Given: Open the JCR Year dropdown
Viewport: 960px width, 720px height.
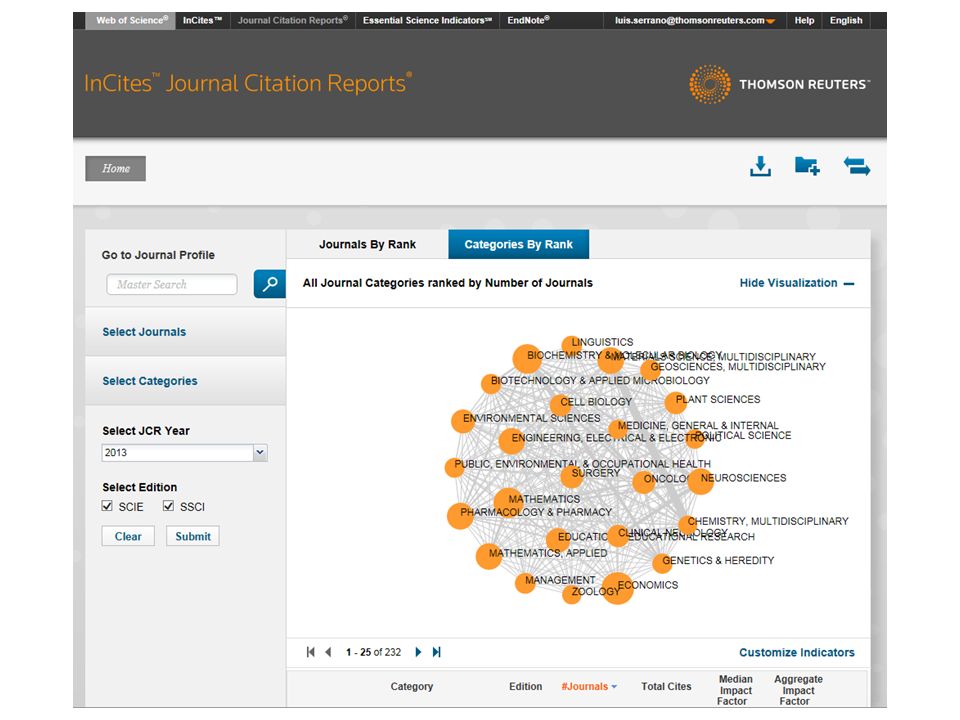Looking at the screenshot, I should 260,452.
